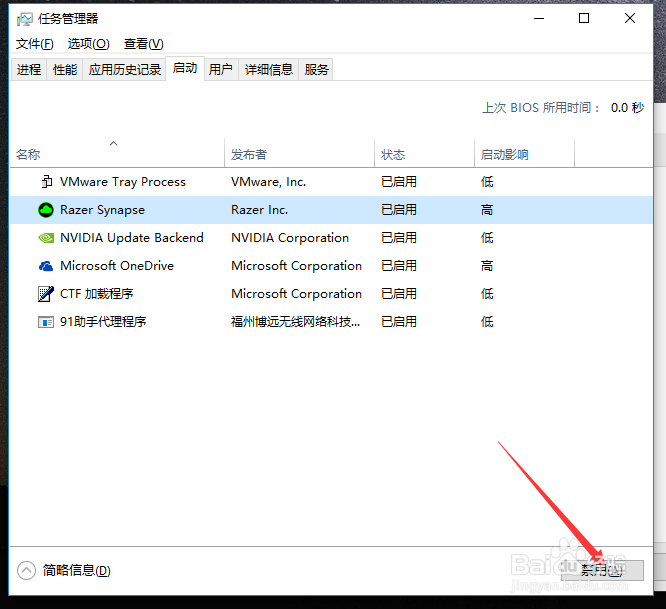
Task: Open the 选项(O) menu
Action: pos(88,44)
